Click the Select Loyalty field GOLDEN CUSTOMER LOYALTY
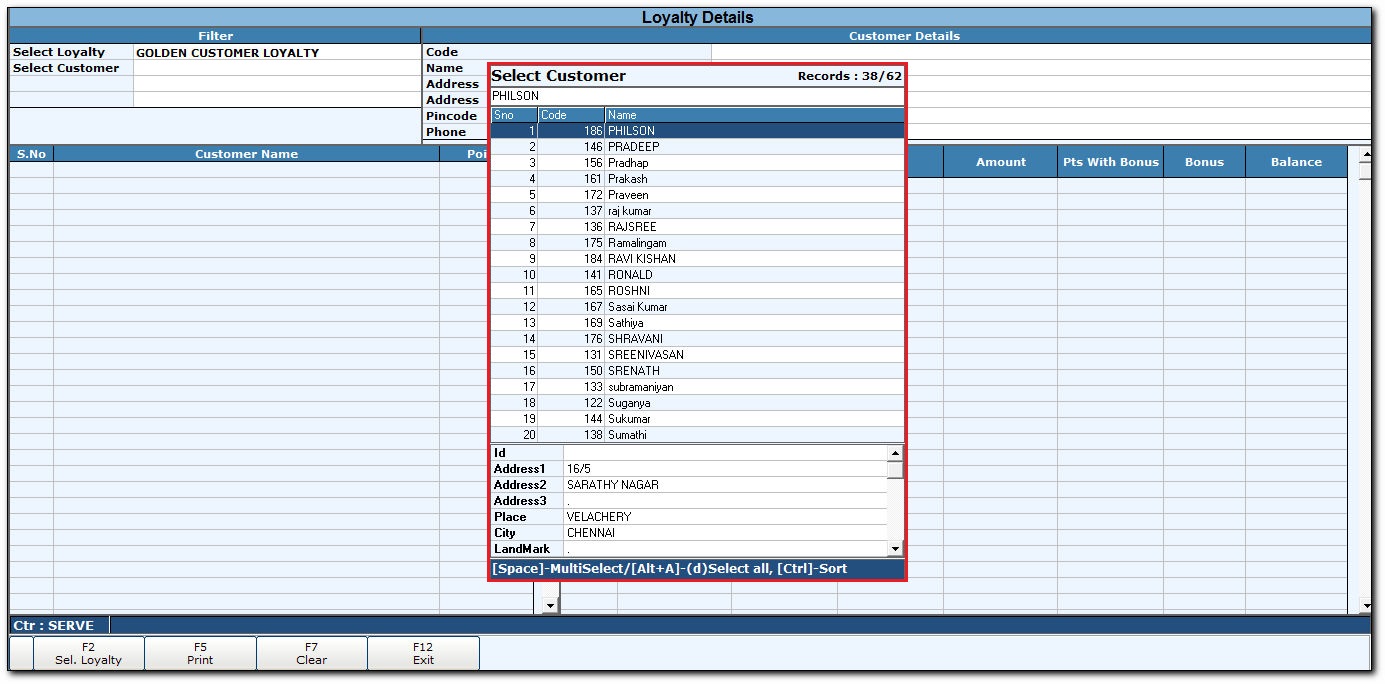Image resolution: width=1385 pixels, height=684 pixels. click(x=276, y=52)
